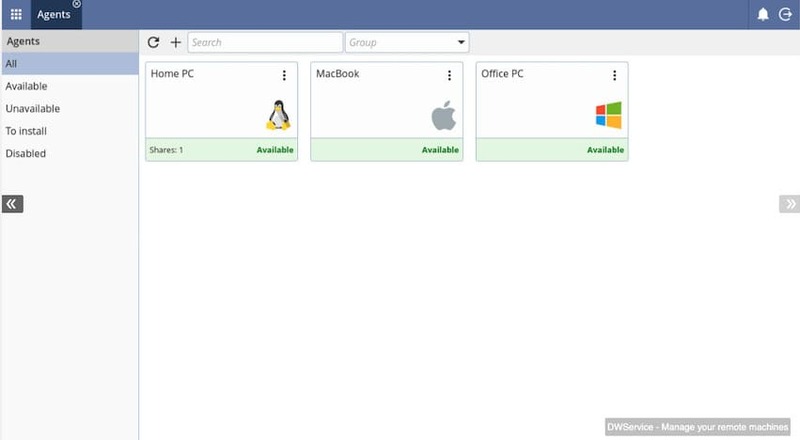The image size is (800, 440).
Task: Show Disabled agents
Action: pos(69,154)
